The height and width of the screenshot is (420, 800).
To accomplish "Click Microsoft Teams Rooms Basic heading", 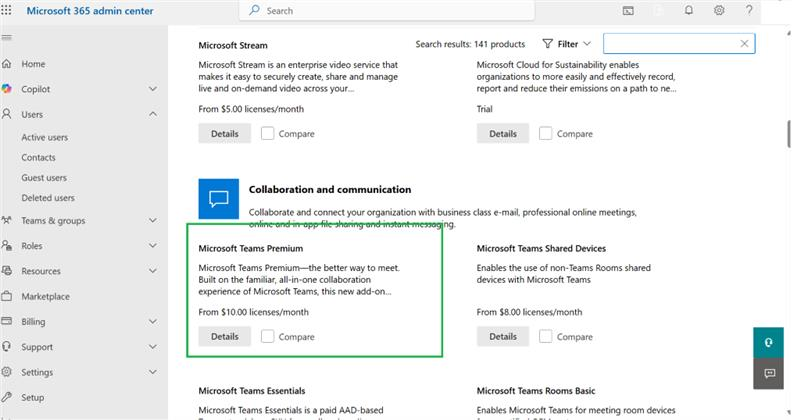I will 536,391.
